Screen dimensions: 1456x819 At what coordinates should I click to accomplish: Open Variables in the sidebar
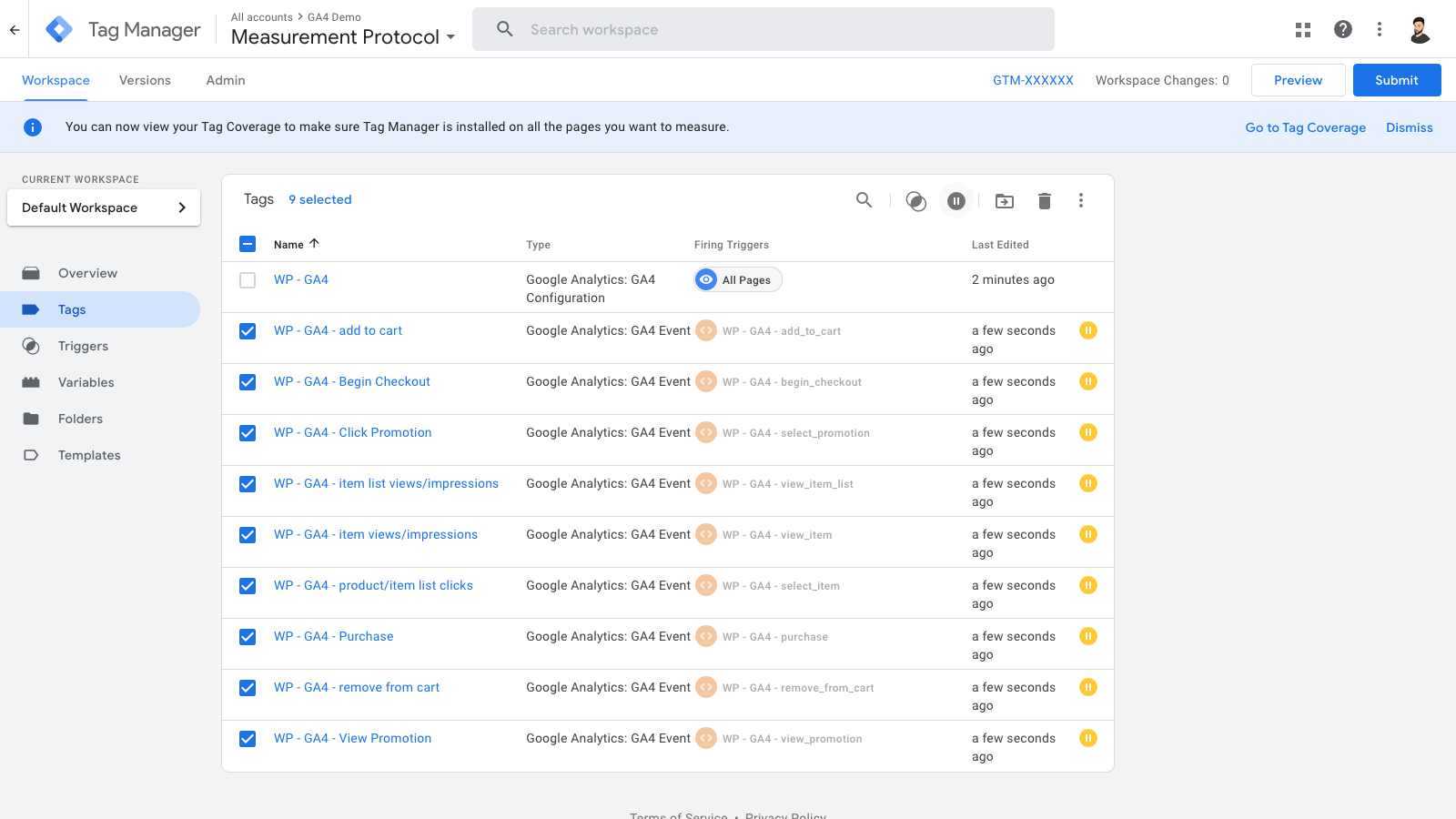point(100,382)
